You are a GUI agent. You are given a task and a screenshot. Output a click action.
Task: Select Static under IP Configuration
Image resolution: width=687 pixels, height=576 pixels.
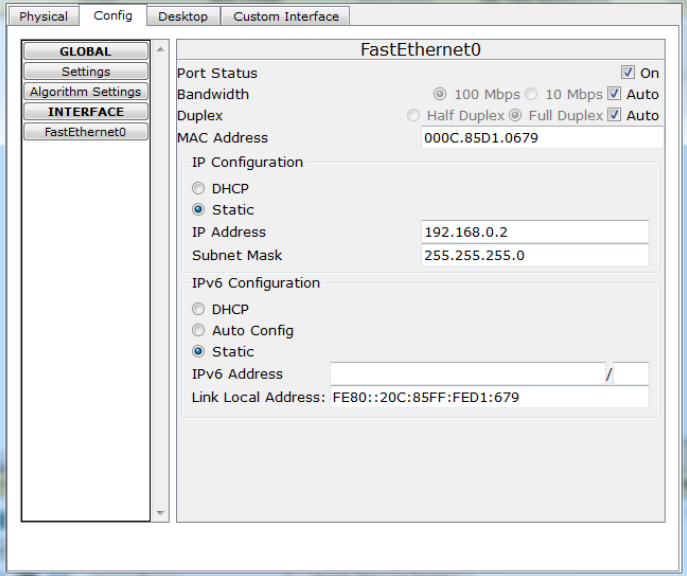tap(198, 209)
